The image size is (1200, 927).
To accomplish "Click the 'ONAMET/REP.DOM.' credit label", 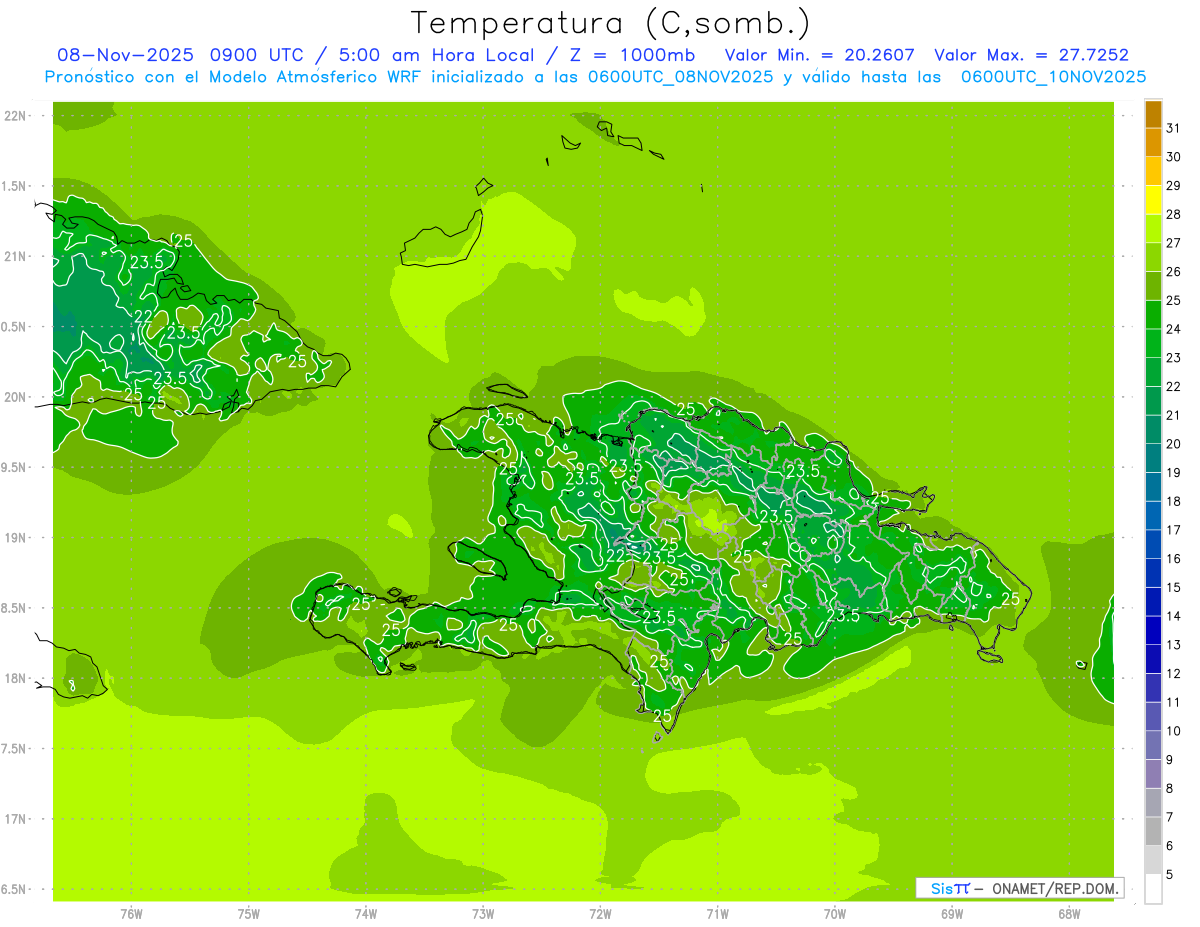I will [x=1054, y=888].
